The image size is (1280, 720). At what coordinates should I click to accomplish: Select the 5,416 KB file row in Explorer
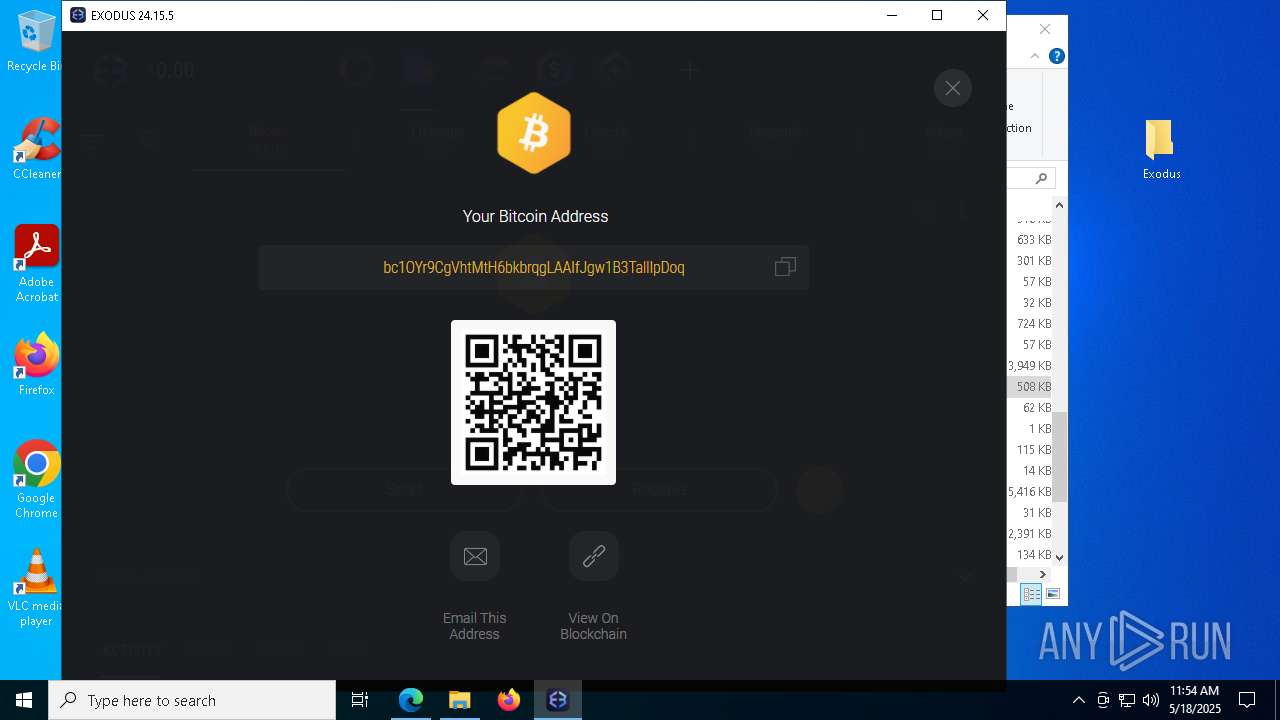[x=1029, y=492]
